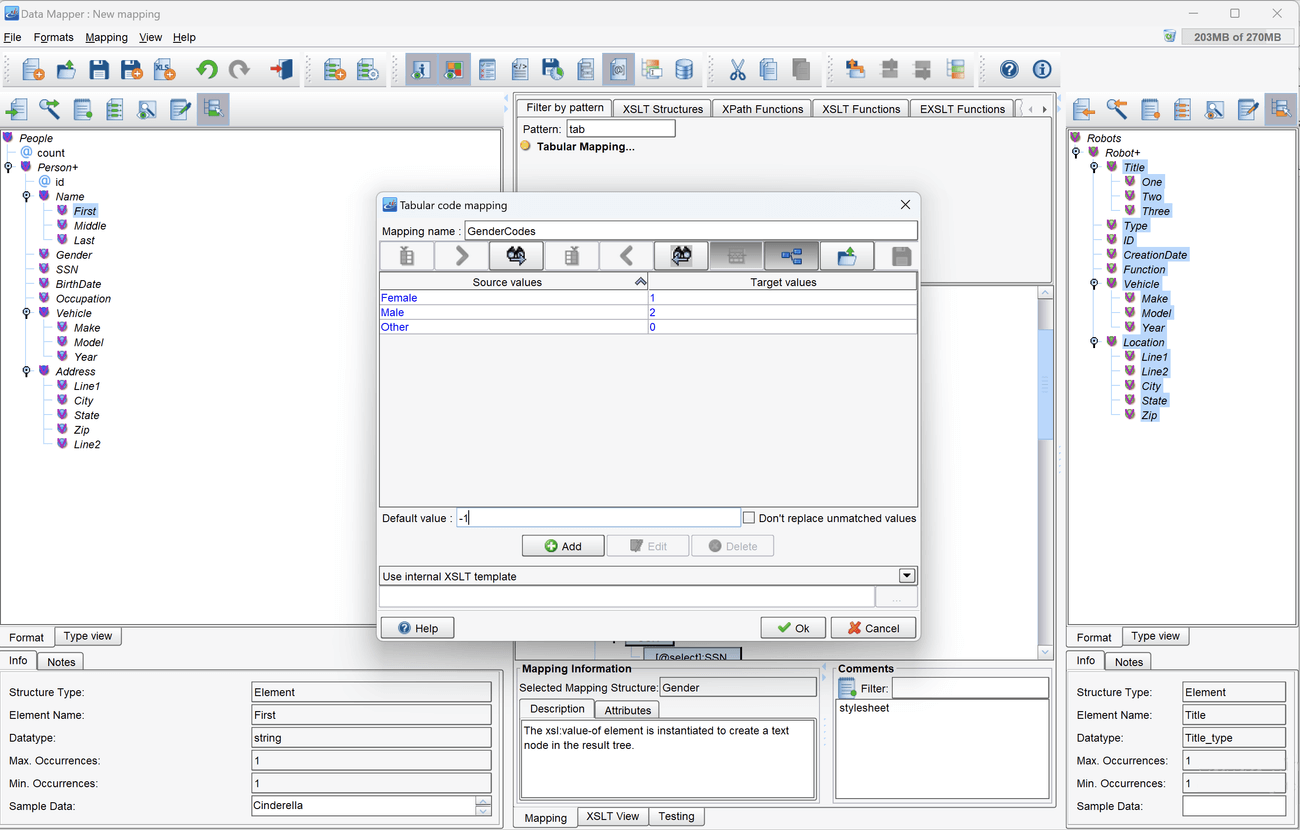Image resolution: width=1300 pixels, height=830 pixels.
Task: Redo the last undone action
Action: [239, 69]
